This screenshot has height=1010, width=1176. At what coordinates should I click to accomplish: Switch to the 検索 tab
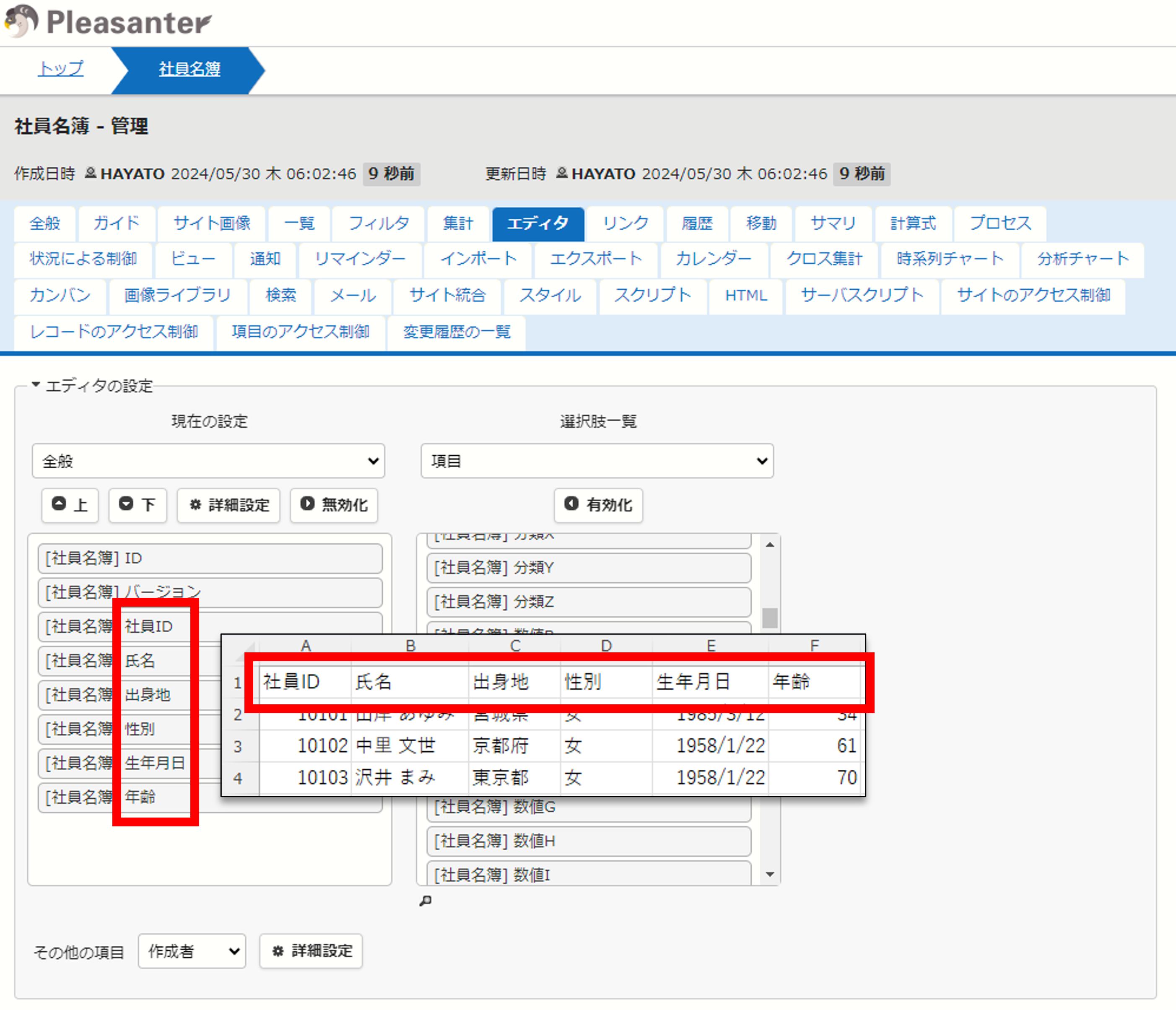click(281, 296)
